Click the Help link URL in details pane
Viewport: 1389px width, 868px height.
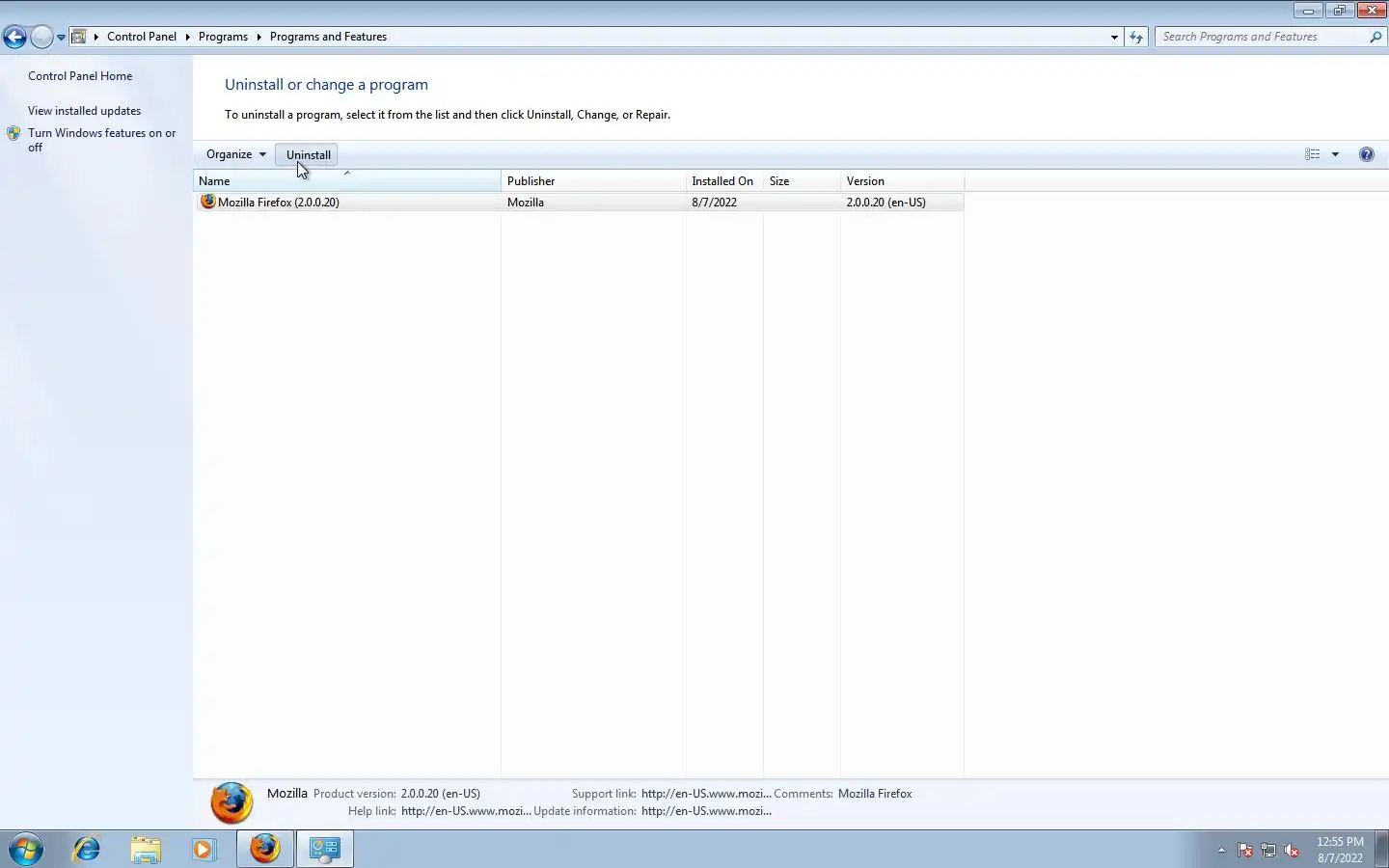point(466,811)
